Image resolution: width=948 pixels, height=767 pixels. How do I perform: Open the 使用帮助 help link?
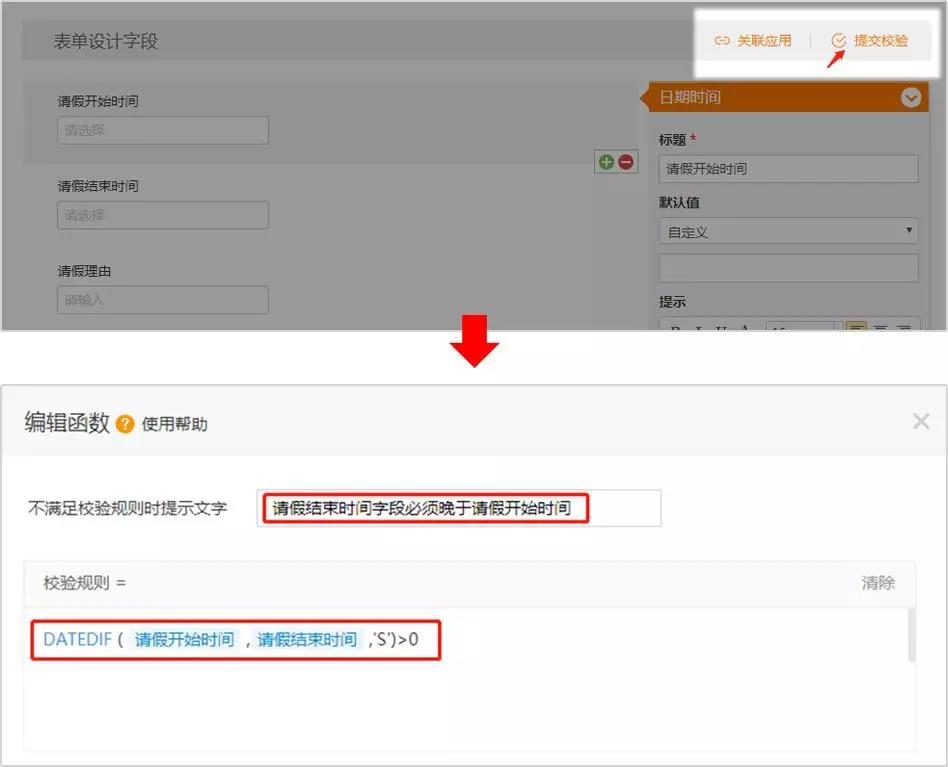(x=175, y=424)
